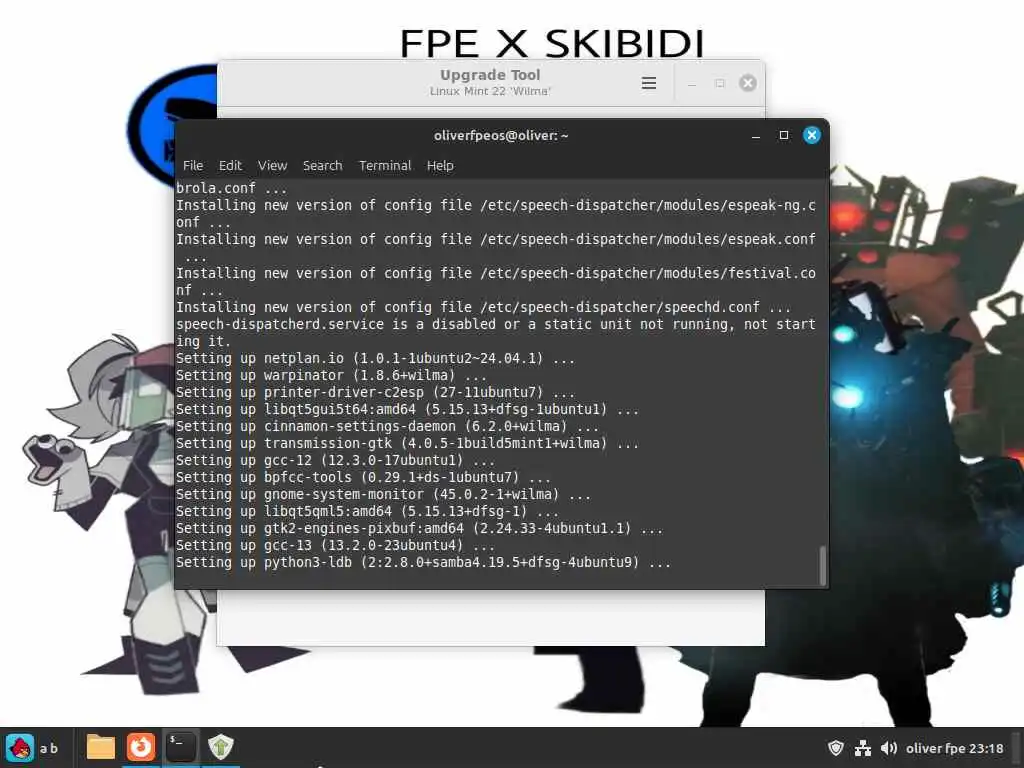Screen dimensions: 1024x768
Task: Click the line Setting up gnome-system-monitor
Action: click(x=383, y=494)
